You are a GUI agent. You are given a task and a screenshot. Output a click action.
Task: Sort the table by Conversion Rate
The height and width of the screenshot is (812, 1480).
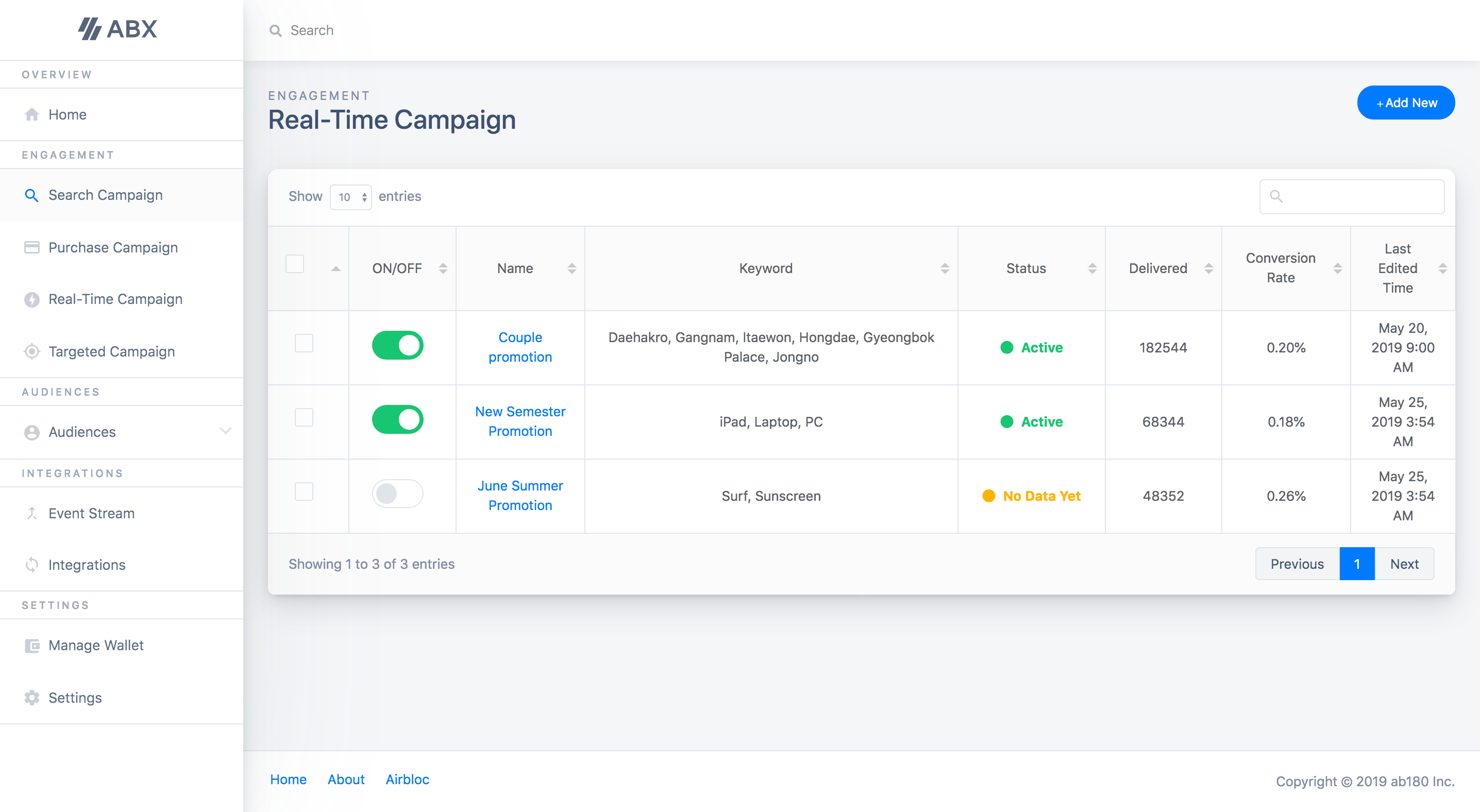[1339, 268]
